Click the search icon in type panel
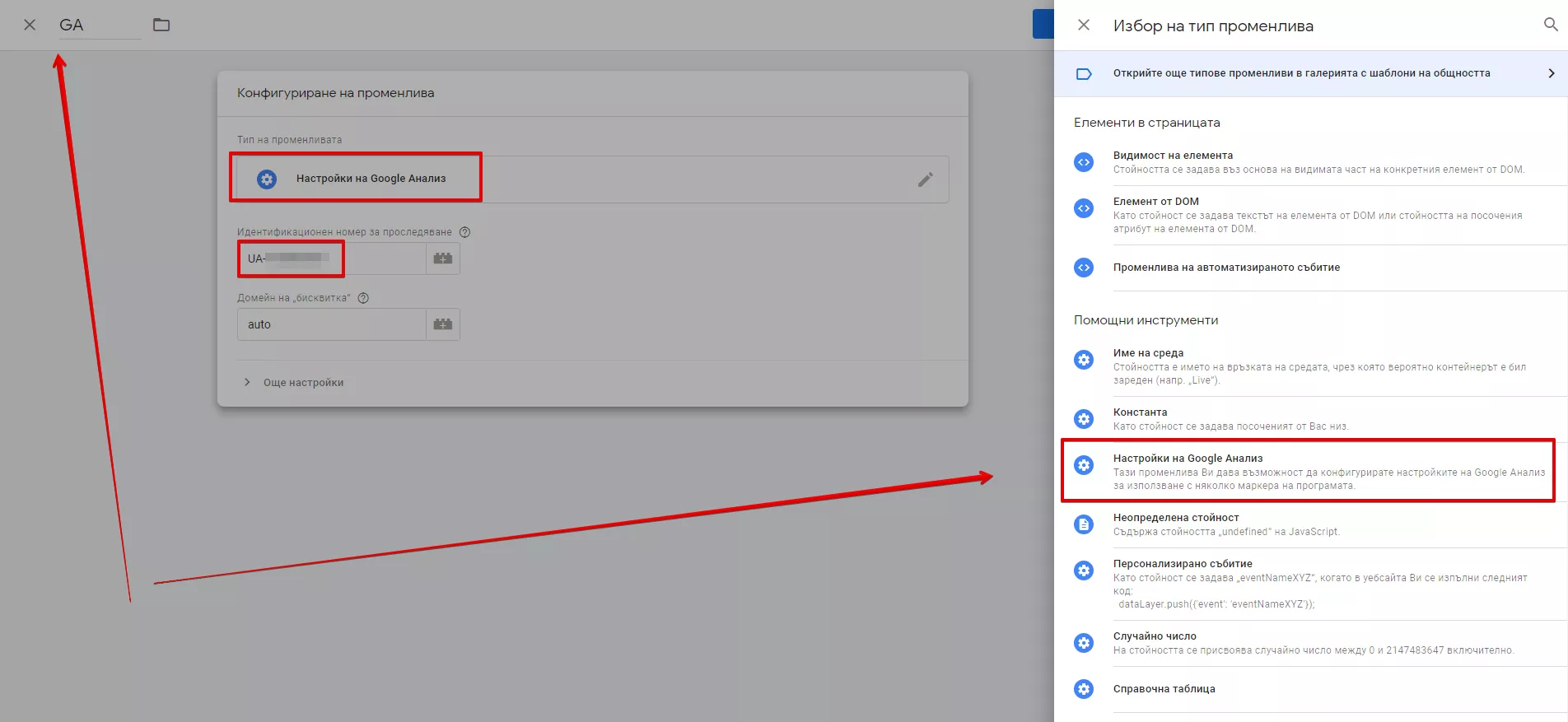 coord(1551,25)
